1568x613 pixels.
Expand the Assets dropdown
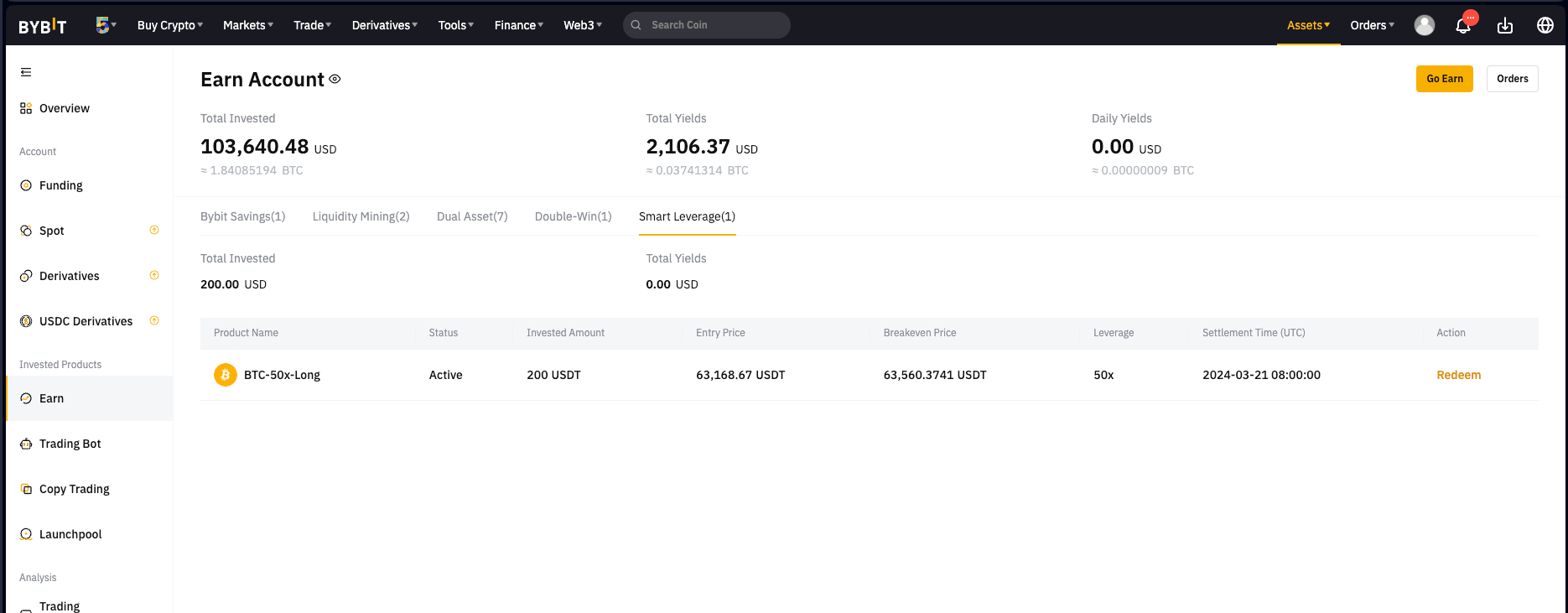tap(1308, 25)
